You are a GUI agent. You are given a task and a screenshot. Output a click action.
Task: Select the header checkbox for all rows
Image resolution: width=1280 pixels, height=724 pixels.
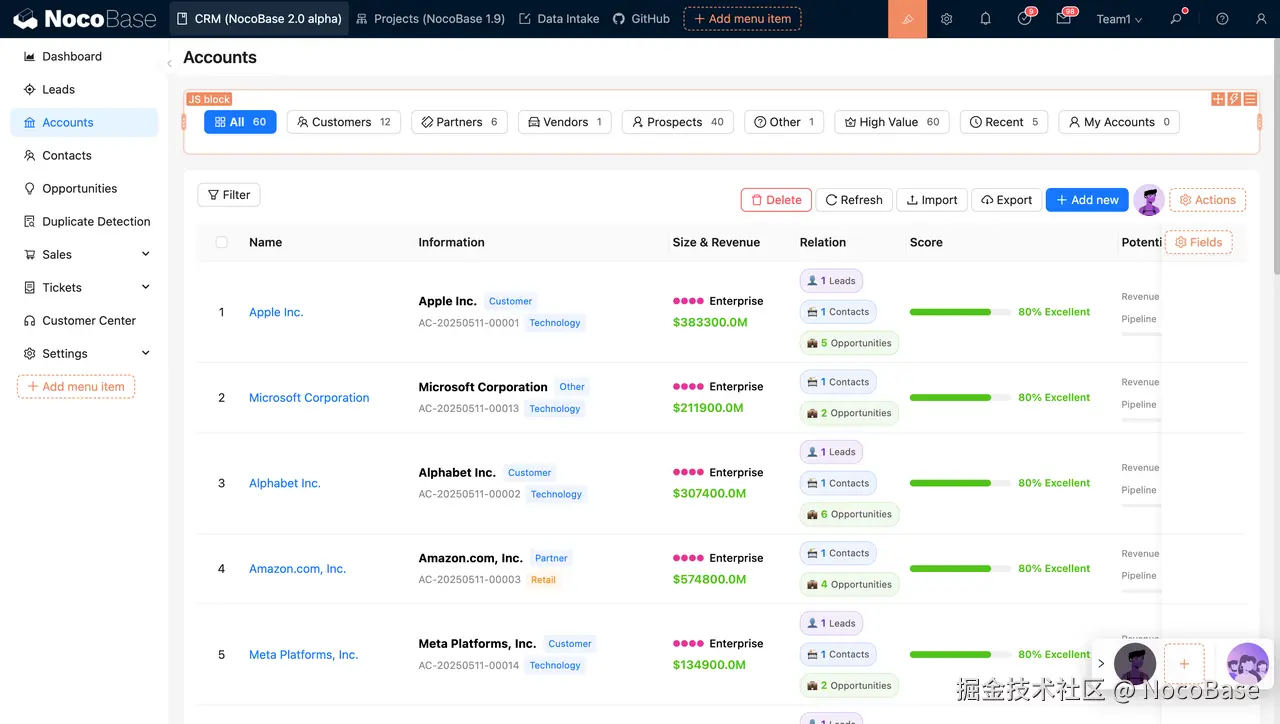222,242
